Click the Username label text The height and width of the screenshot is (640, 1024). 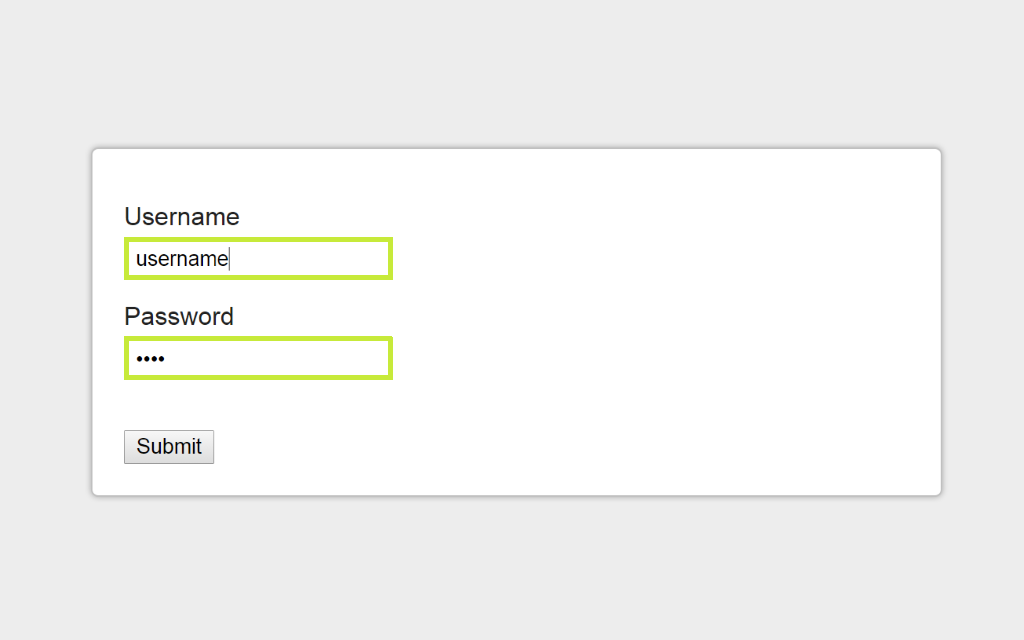[x=182, y=216]
